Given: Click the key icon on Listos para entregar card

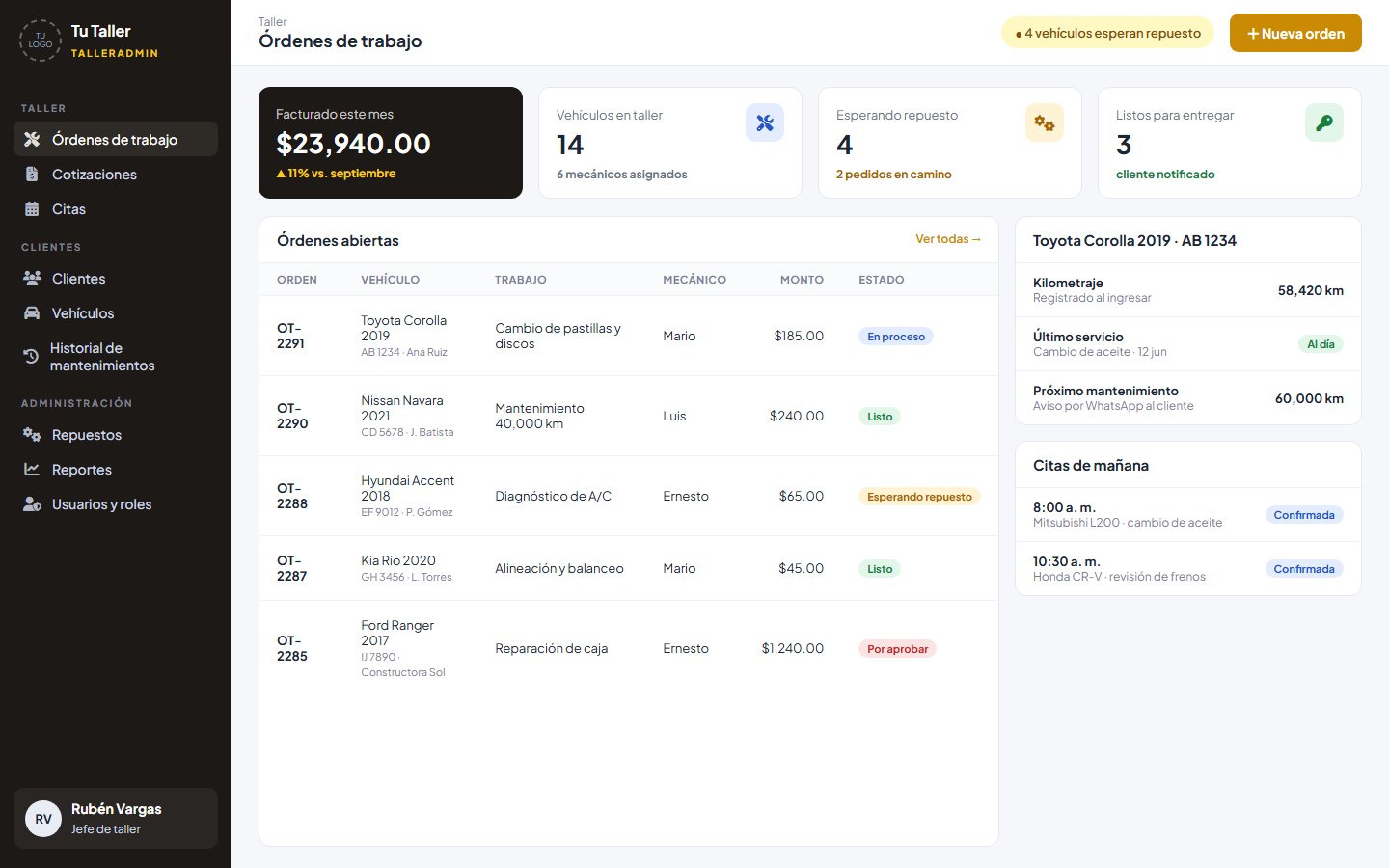Looking at the screenshot, I should 1324,122.
